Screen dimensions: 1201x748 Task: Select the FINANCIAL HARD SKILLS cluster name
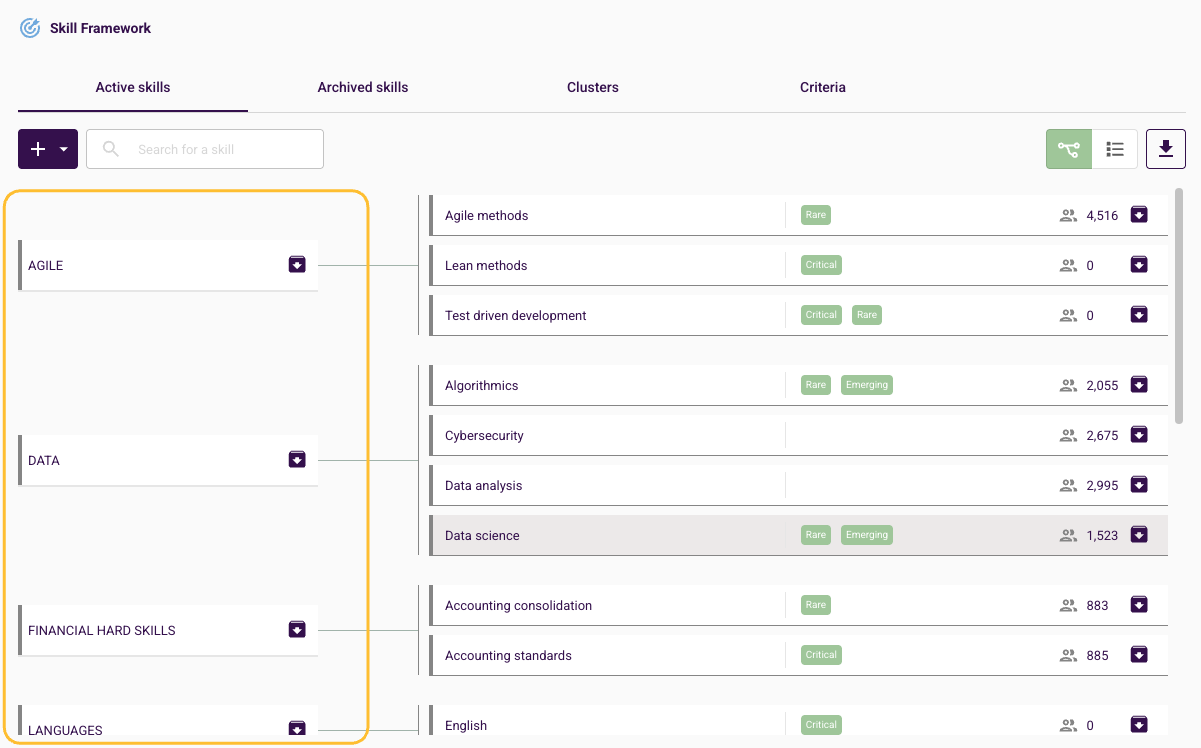click(102, 630)
